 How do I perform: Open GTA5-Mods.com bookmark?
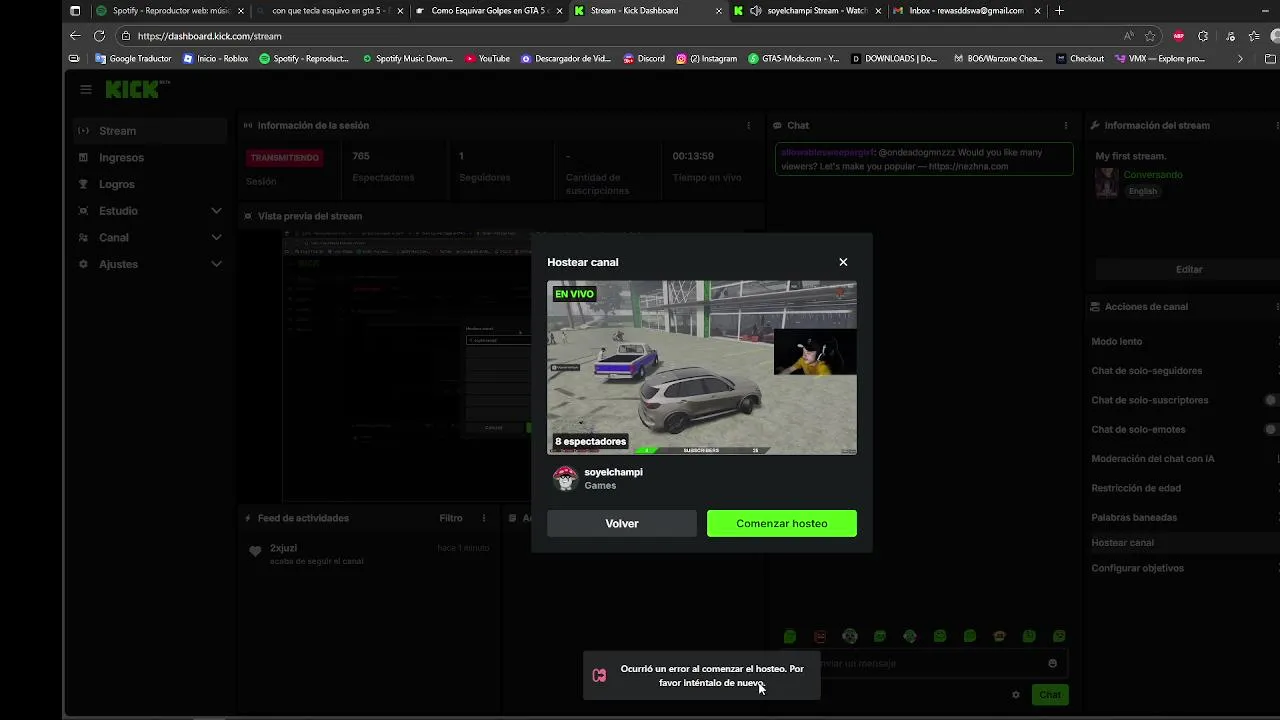coord(794,59)
